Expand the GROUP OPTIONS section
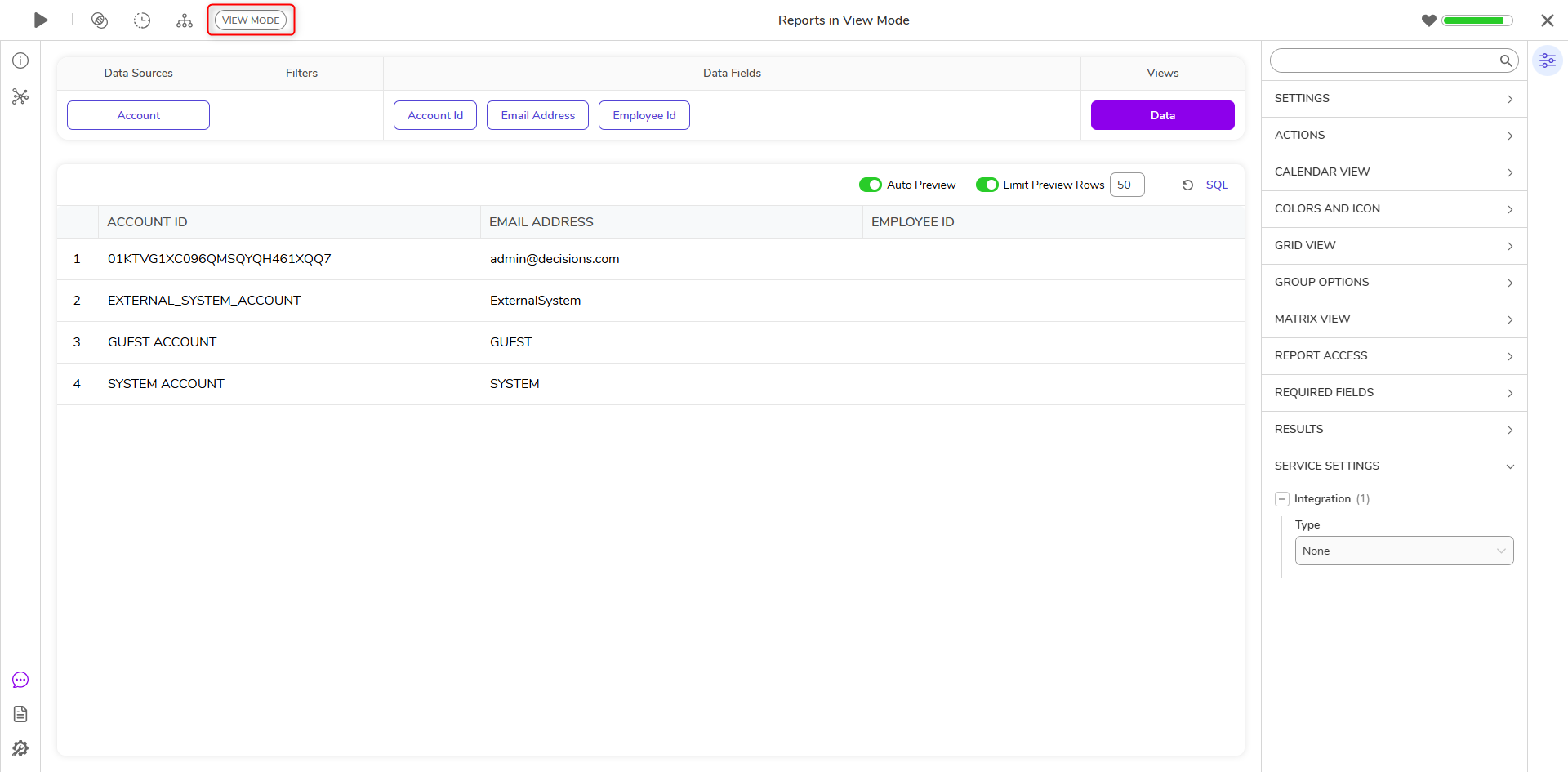The width and height of the screenshot is (1568, 772). point(1393,283)
